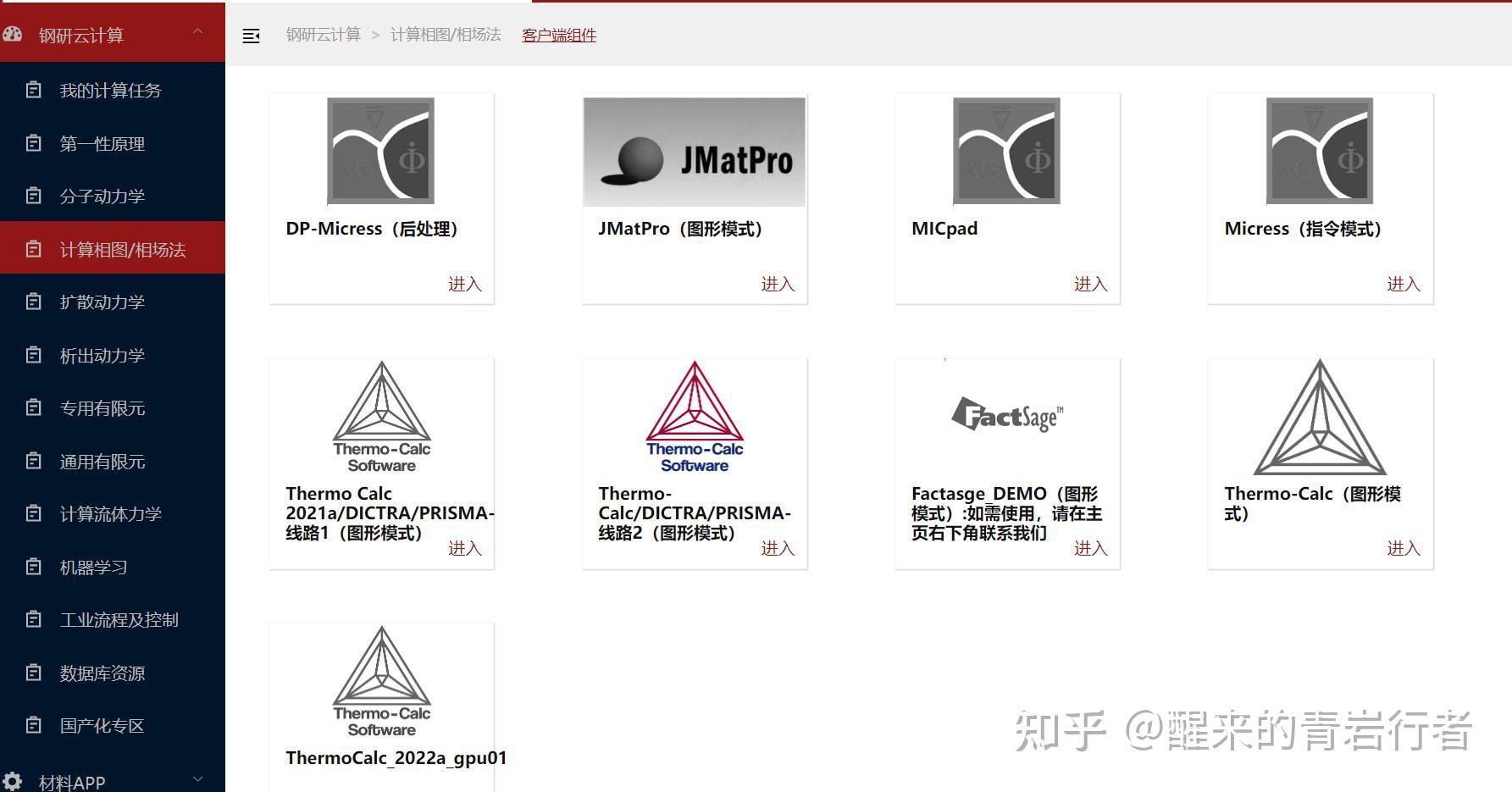
Task: Choose 专用有限元 in the sidebar
Action: pos(113,407)
